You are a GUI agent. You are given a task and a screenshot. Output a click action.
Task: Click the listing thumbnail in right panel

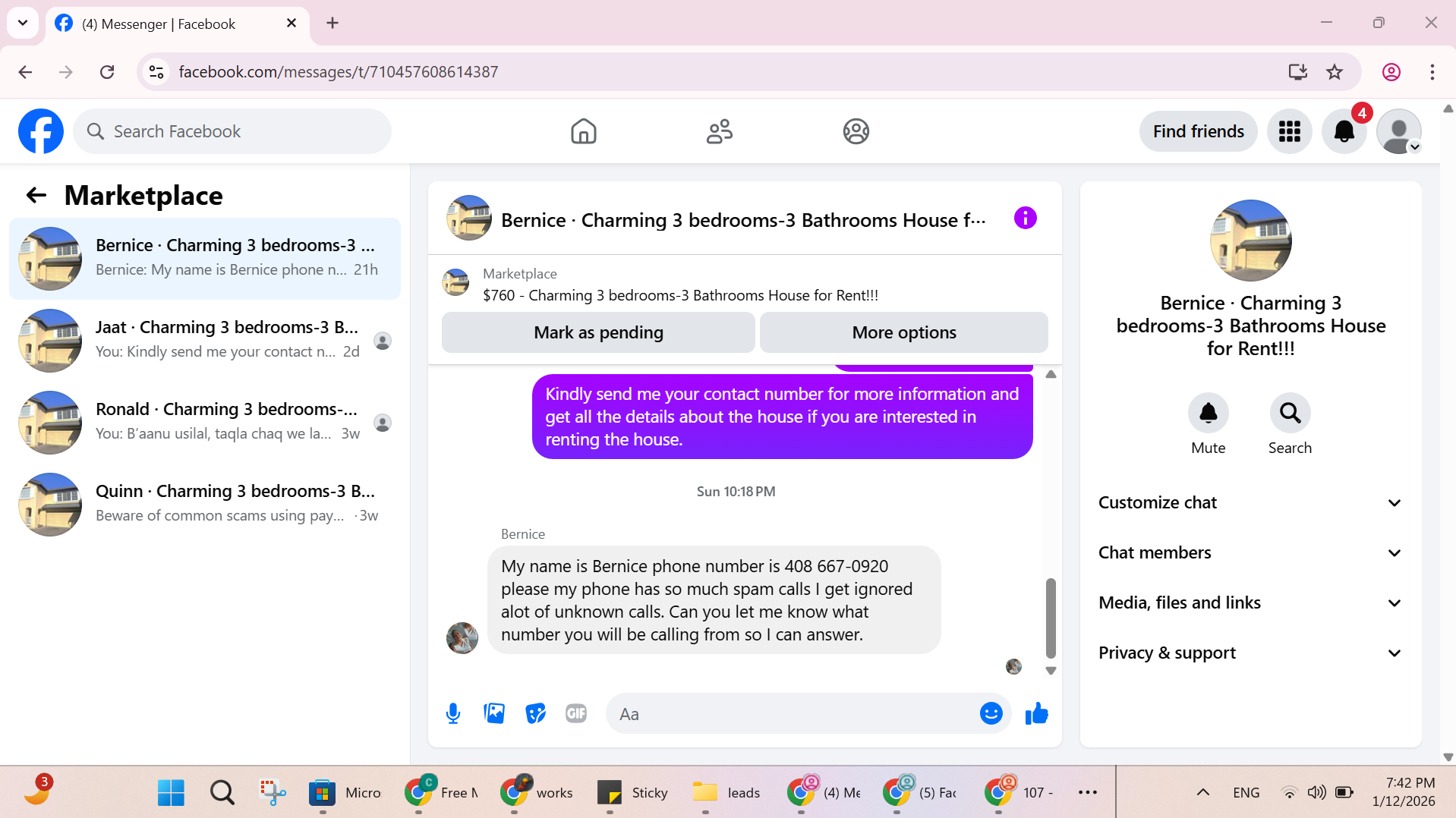(x=1250, y=241)
